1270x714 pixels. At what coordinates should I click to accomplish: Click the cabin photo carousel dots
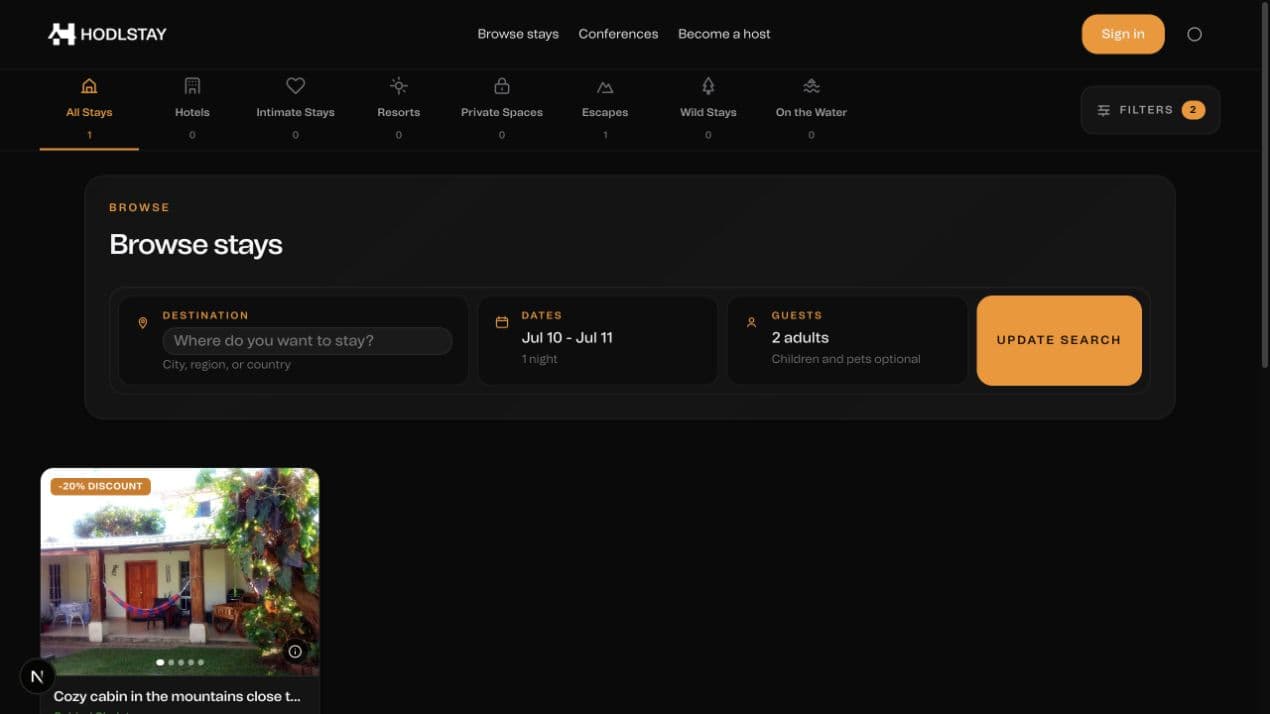point(180,662)
